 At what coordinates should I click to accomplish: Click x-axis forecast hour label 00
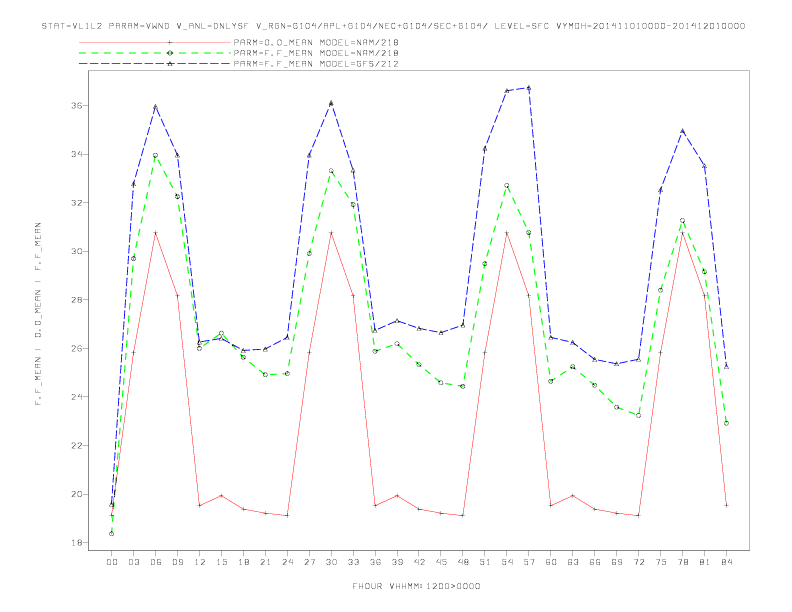click(x=112, y=562)
